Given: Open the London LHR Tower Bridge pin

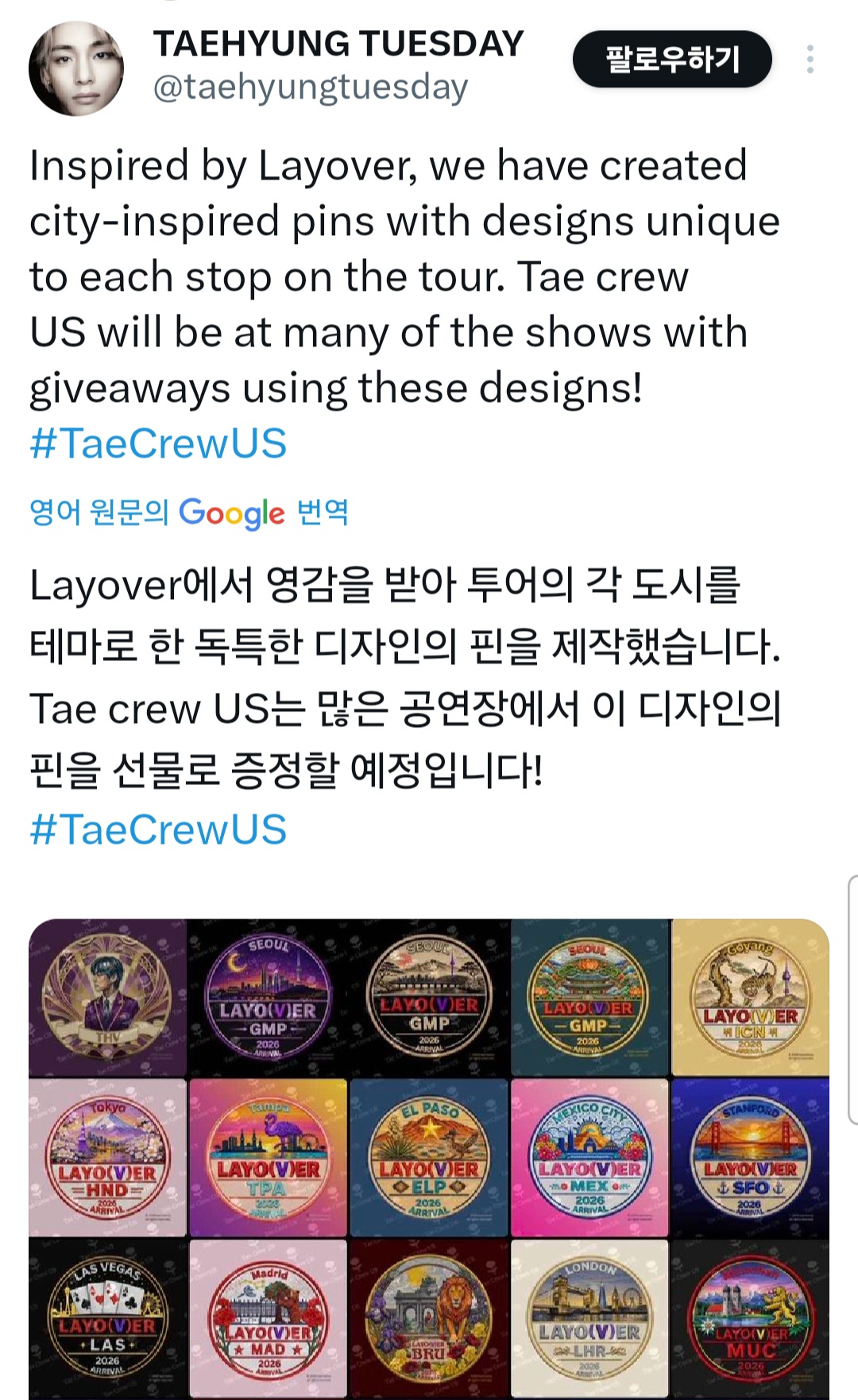Looking at the screenshot, I should pyautogui.click(x=589, y=1319).
